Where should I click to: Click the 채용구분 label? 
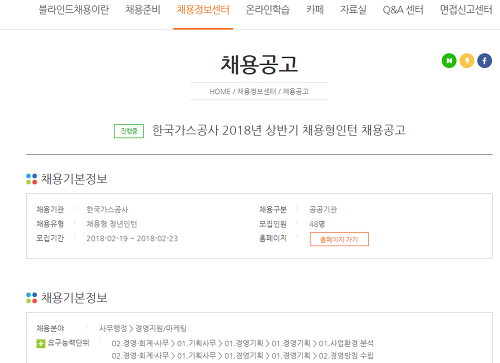[x=273, y=209]
